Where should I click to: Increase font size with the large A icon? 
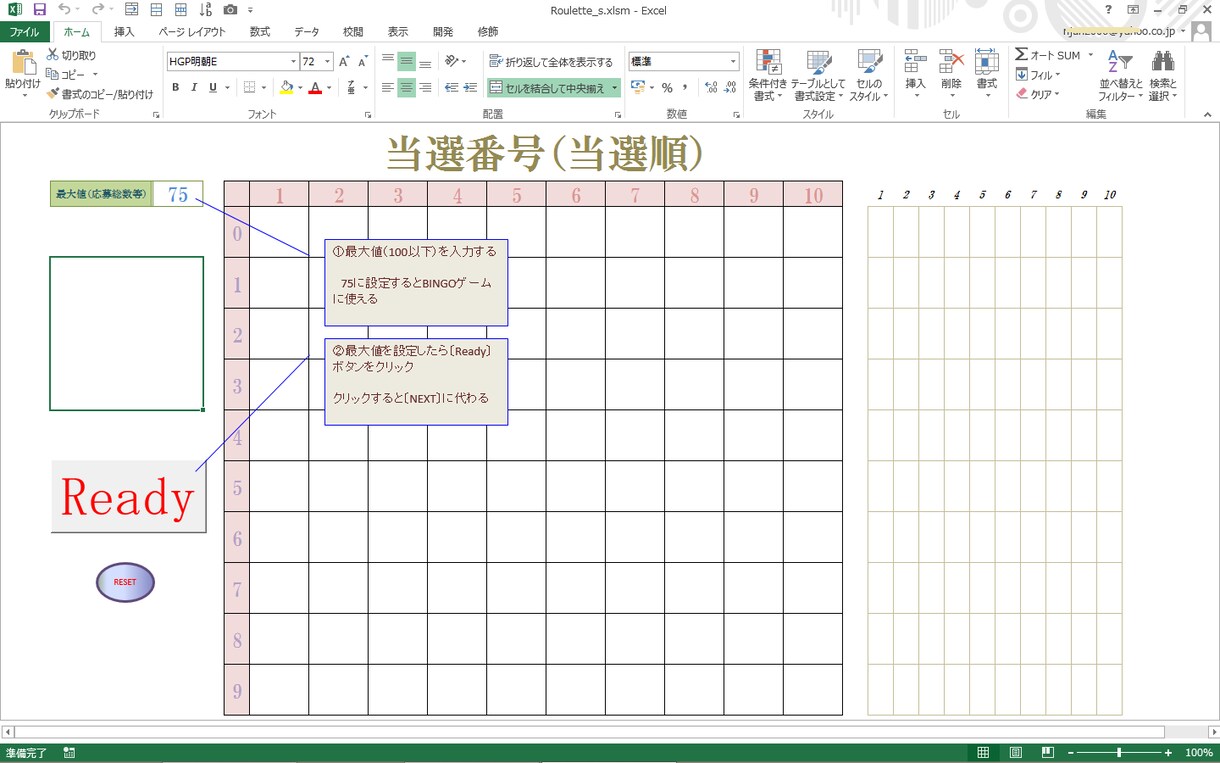coord(344,61)
